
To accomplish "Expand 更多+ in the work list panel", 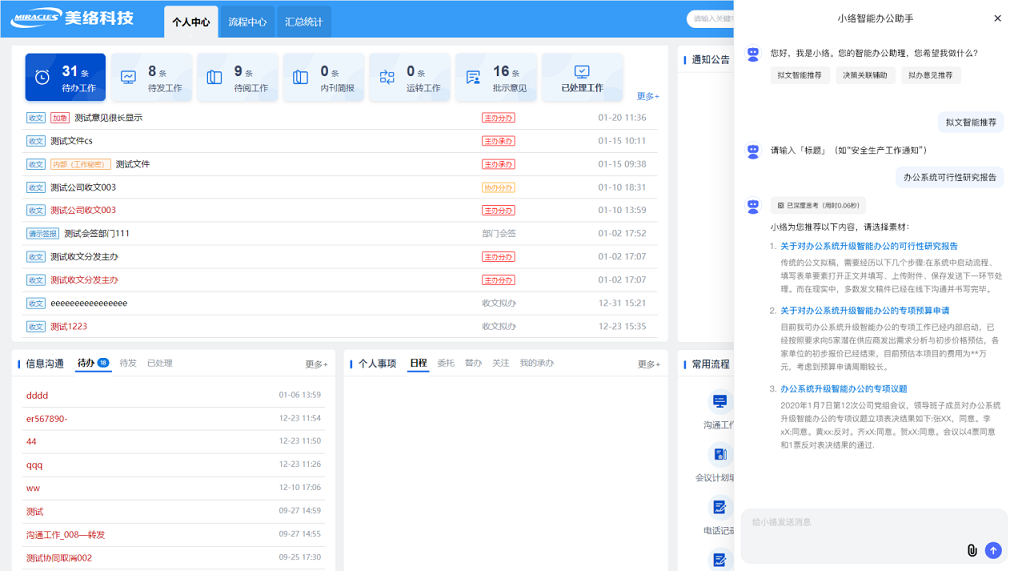I will tap(647, 96).
